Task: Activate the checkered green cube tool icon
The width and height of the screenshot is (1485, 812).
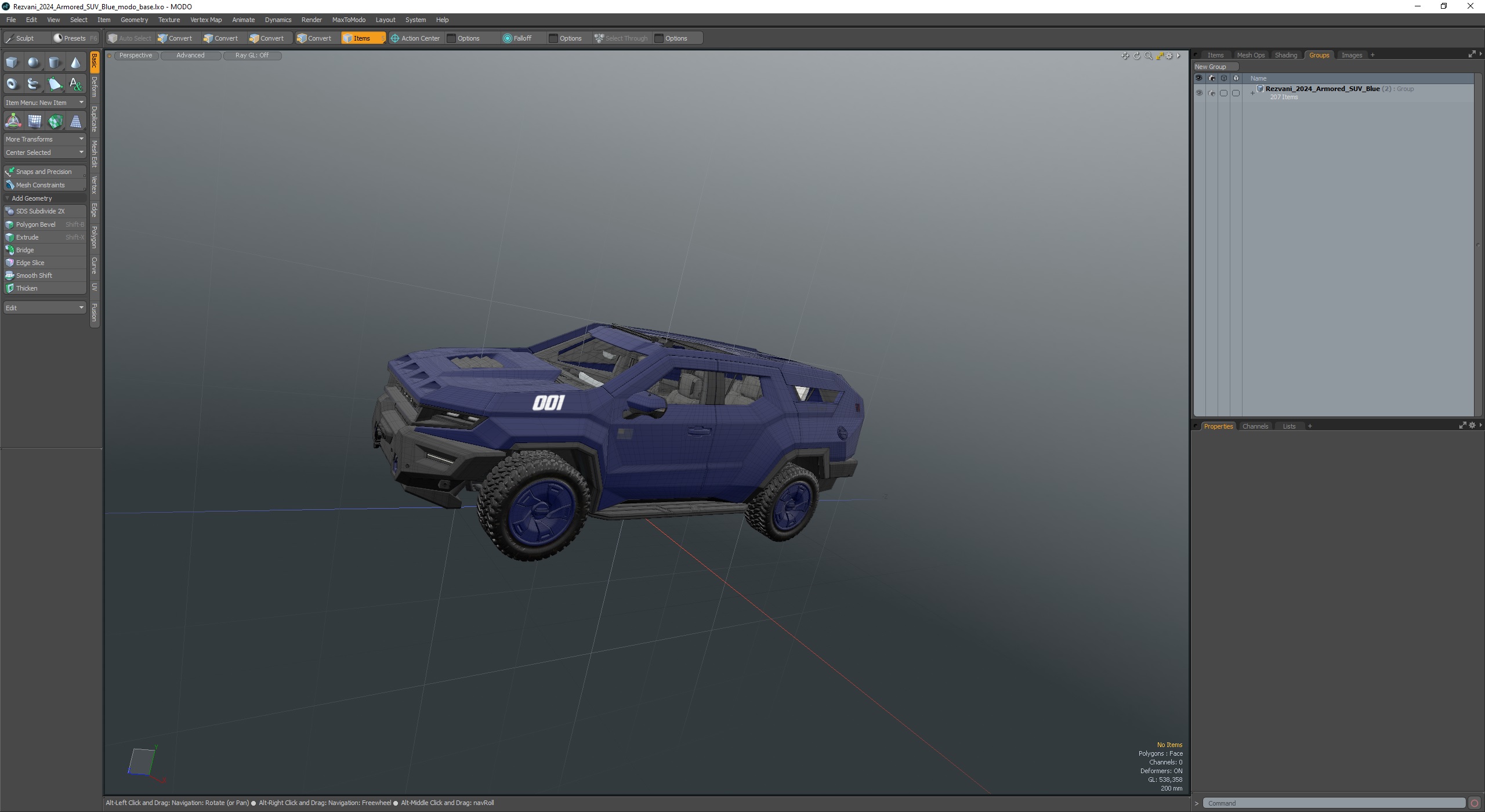Action: tap(55, 121)
